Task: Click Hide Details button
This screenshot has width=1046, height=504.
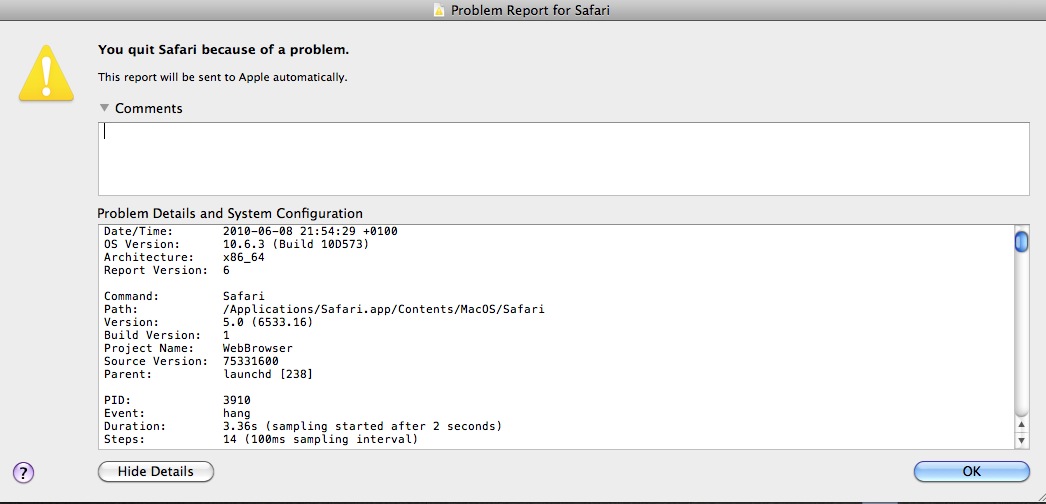Action: tap(155, 471)
